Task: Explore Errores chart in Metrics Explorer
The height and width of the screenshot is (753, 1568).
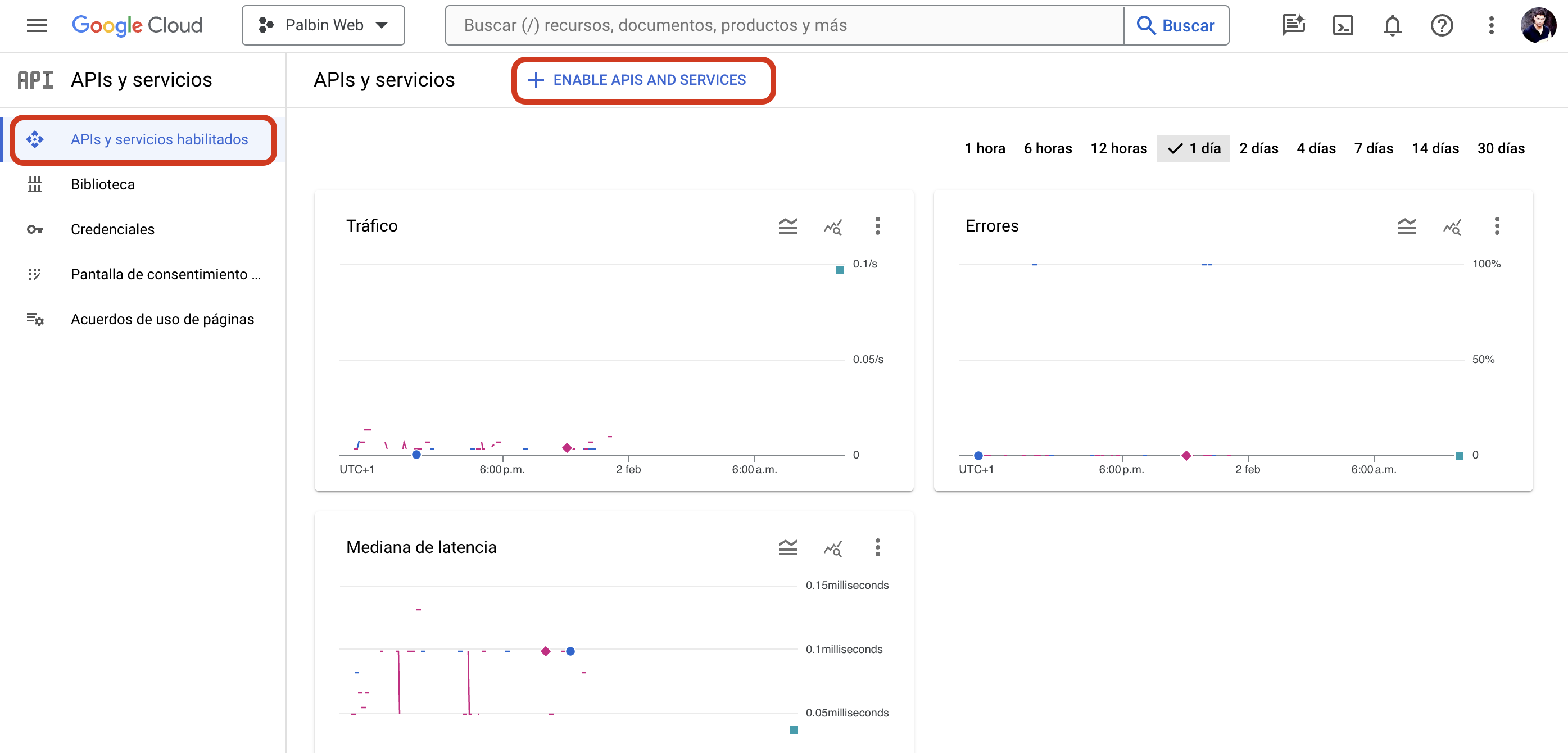Action: [x=1452, y=226]
